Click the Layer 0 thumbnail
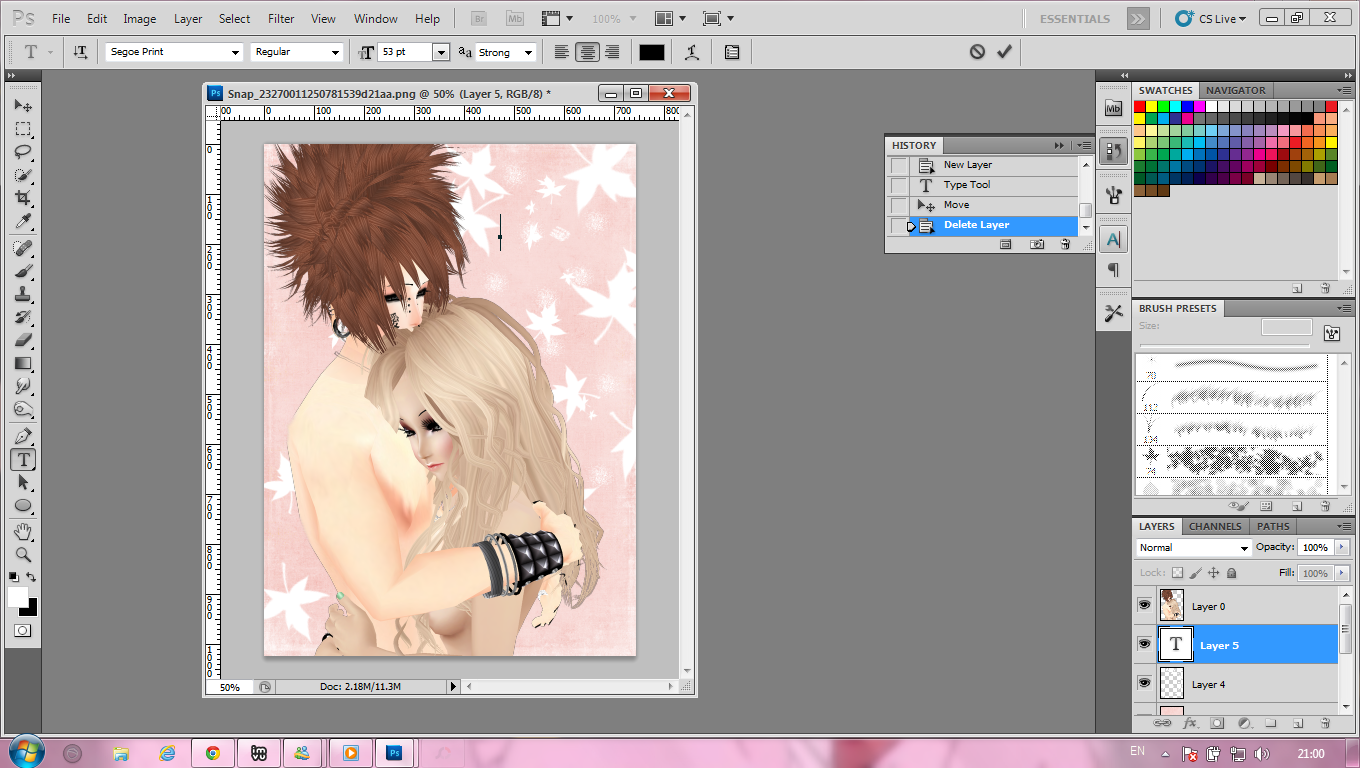Viewport: 1360px width, 768px height. pos(1171,606)
